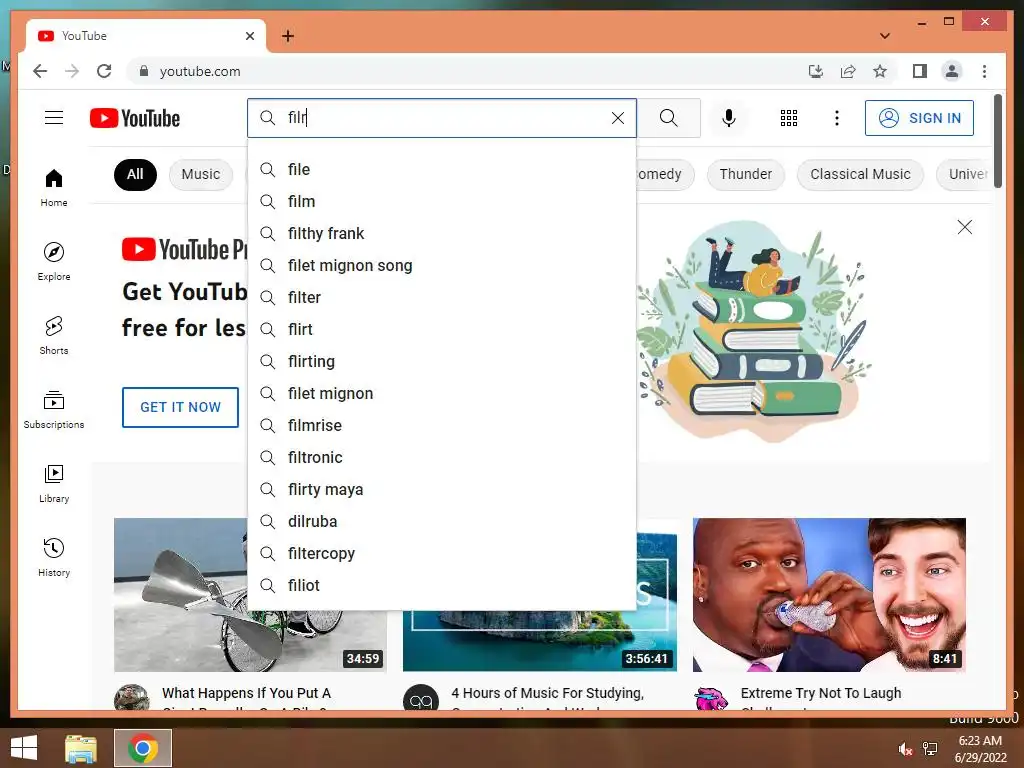Open the YouTube apps grid
Image resolution: width=1024 pixels, height=768 pixels.
789,118
